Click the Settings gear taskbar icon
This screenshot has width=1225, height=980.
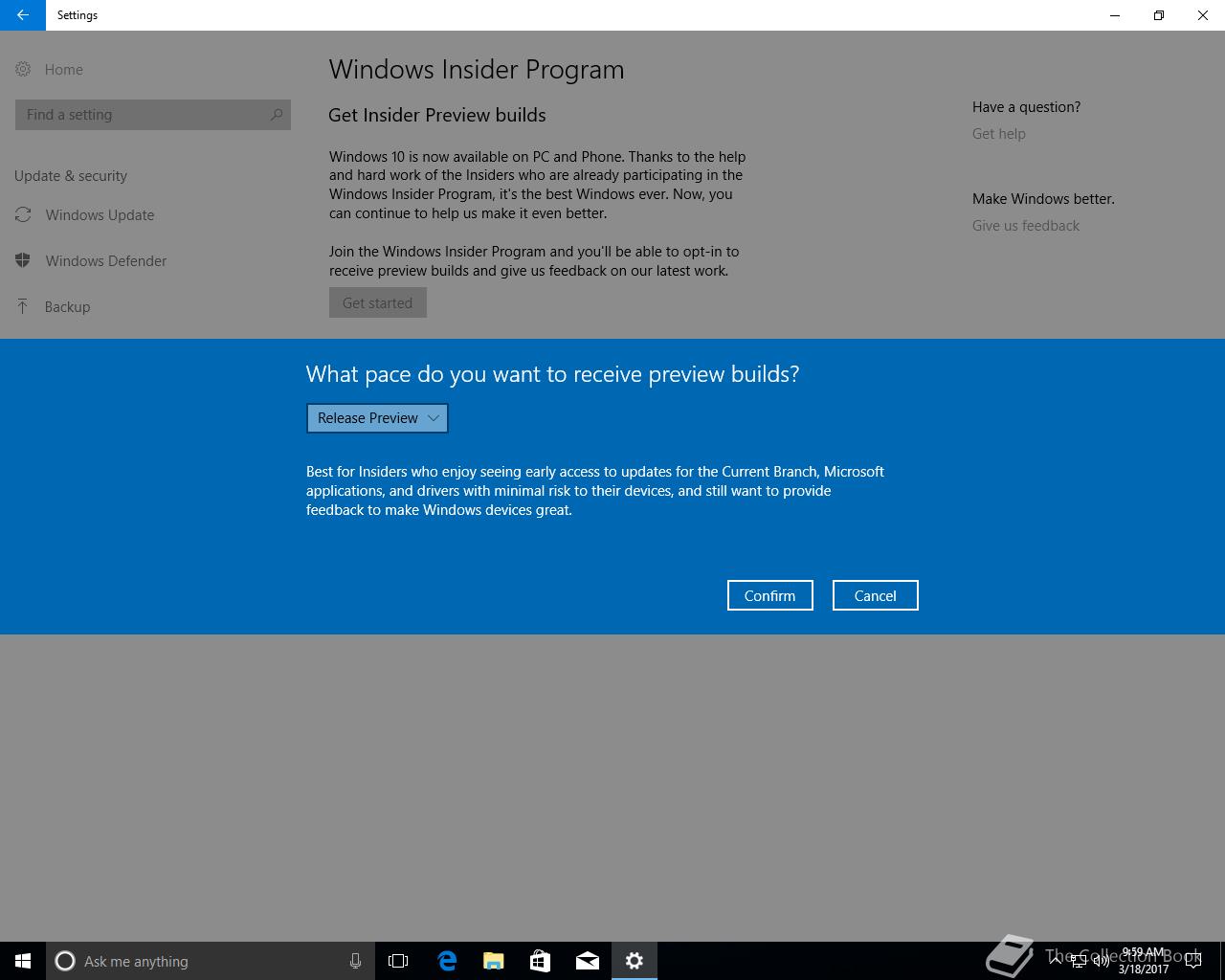tap(635, 961)
